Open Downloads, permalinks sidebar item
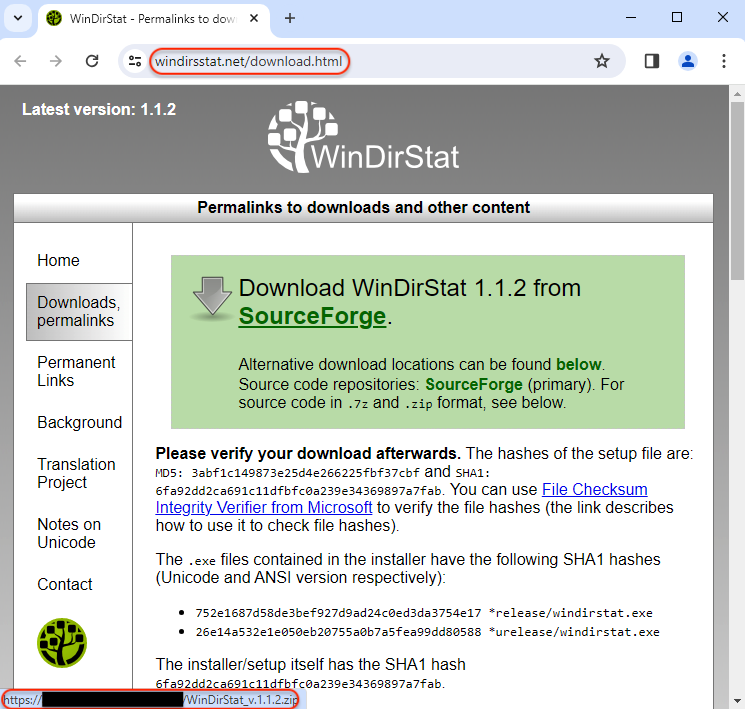 79,312
